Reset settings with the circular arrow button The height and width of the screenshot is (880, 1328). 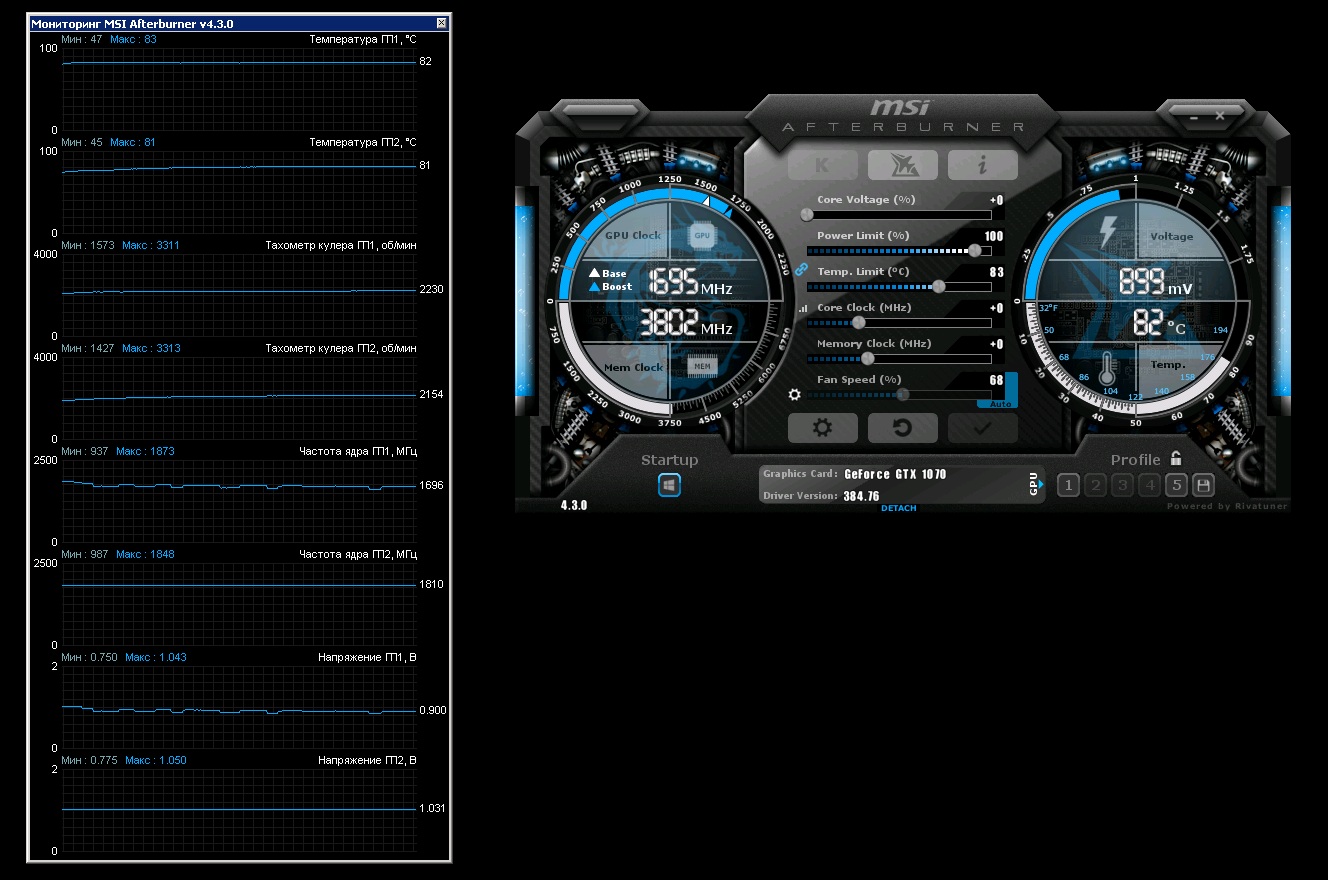[902, 428]
